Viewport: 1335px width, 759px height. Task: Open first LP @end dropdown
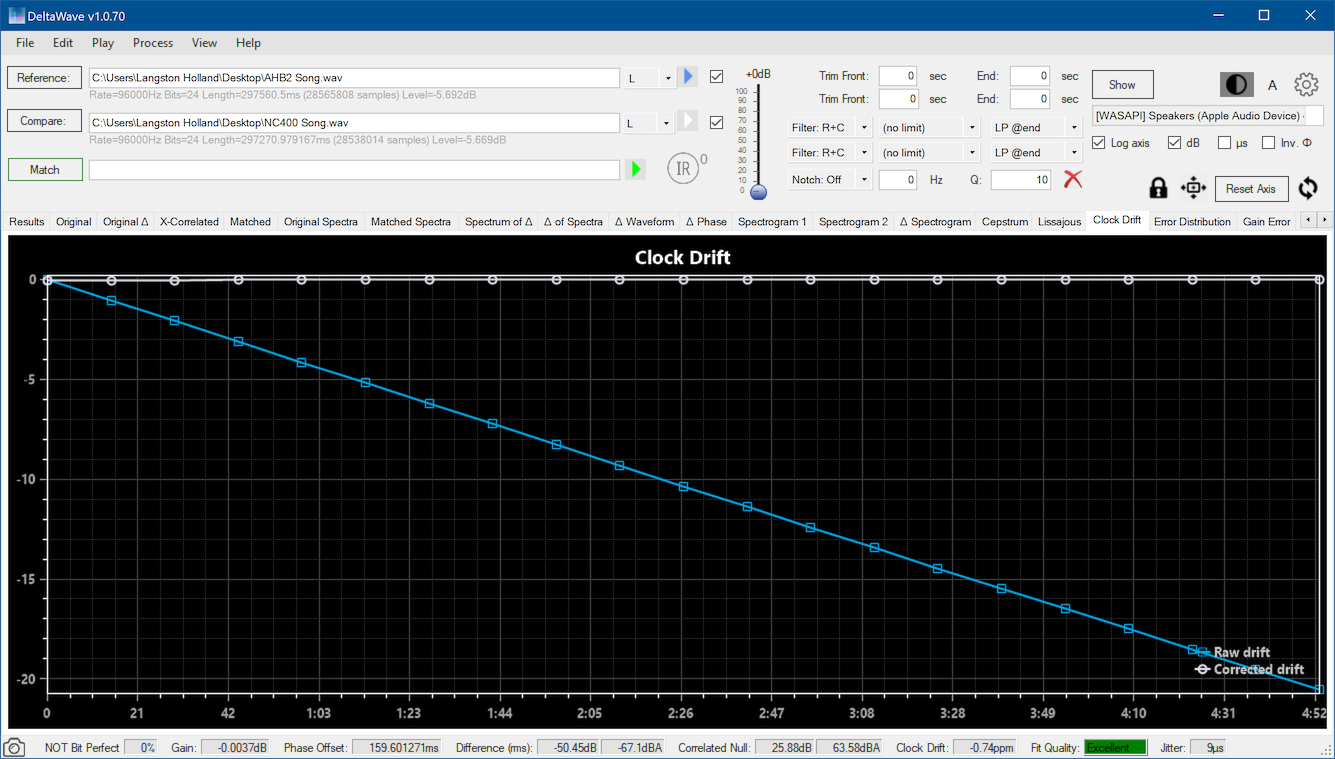coord(1036,128)
